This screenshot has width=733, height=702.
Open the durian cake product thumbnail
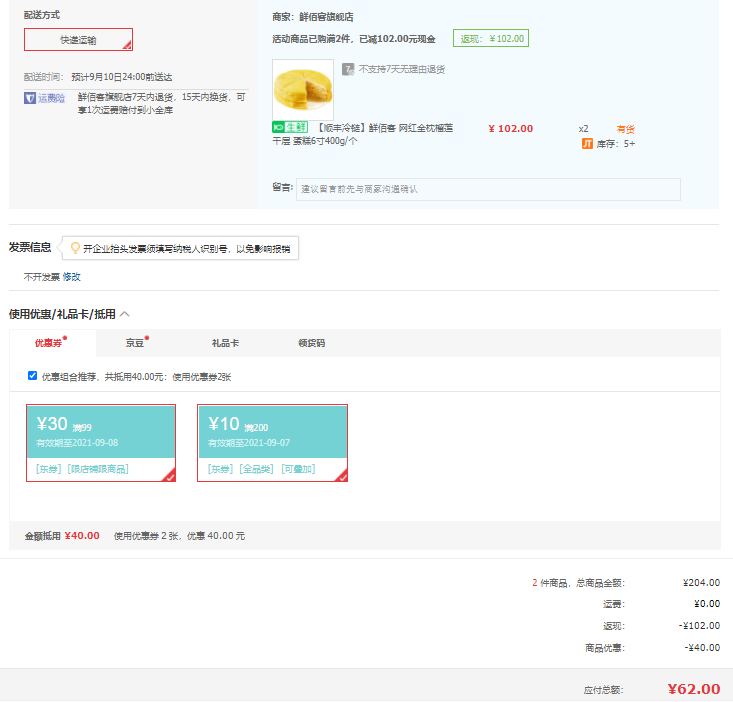(x=303, y=89)
